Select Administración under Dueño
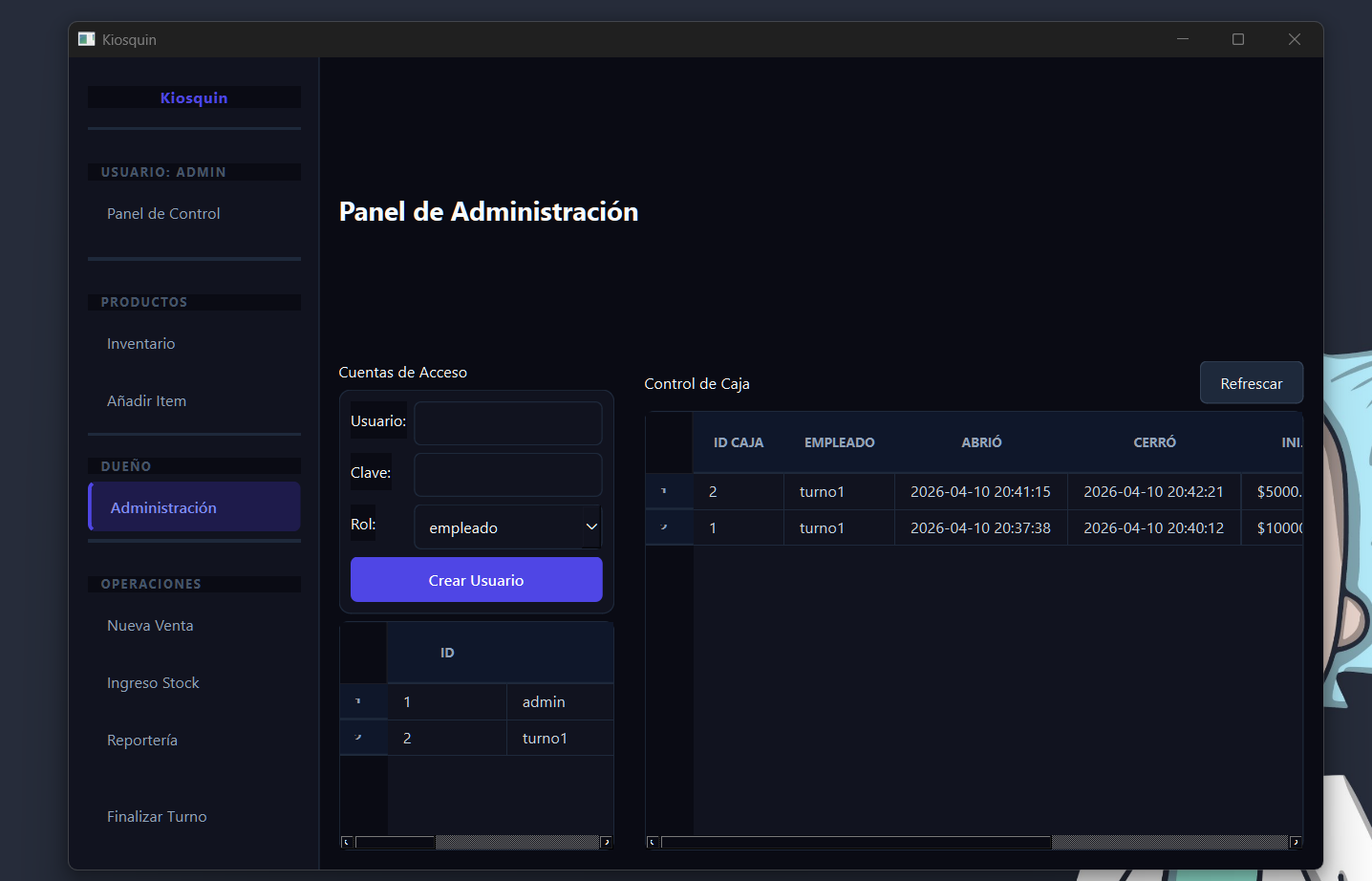 pyautogui.click(x=163, y=506)
